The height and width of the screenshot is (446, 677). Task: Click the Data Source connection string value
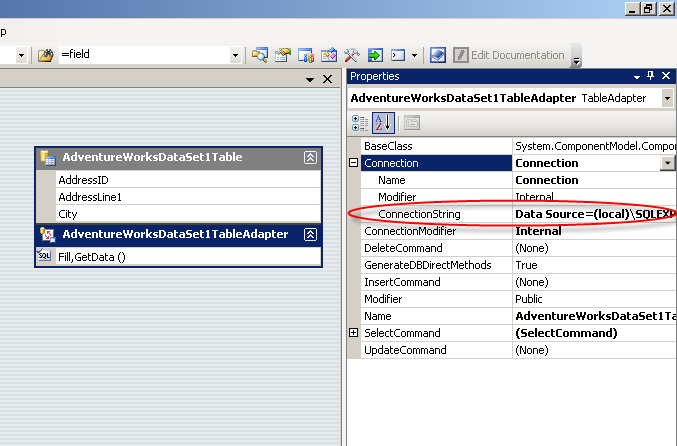pos(595,214)
